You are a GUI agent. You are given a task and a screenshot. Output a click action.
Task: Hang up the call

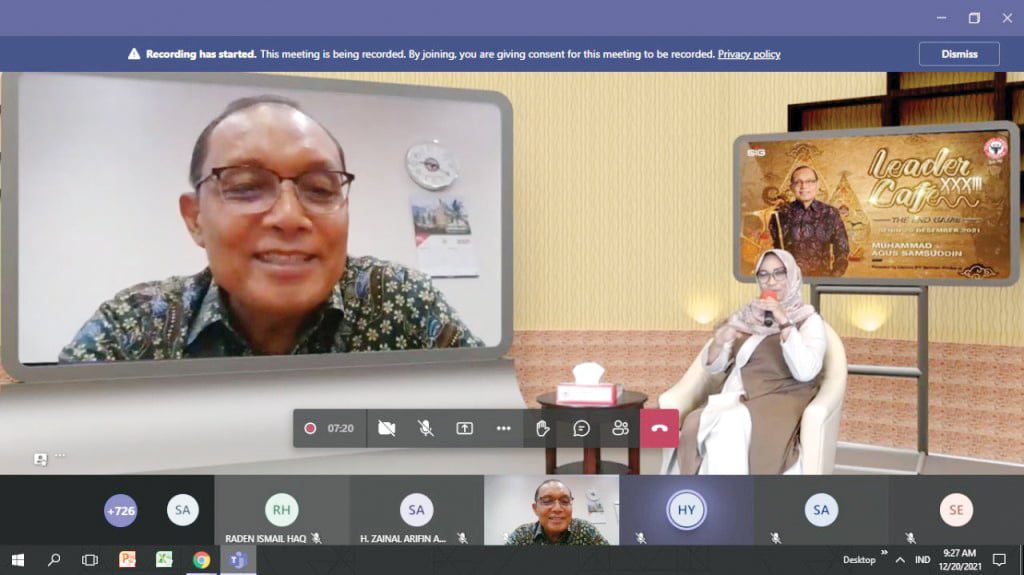659,428
